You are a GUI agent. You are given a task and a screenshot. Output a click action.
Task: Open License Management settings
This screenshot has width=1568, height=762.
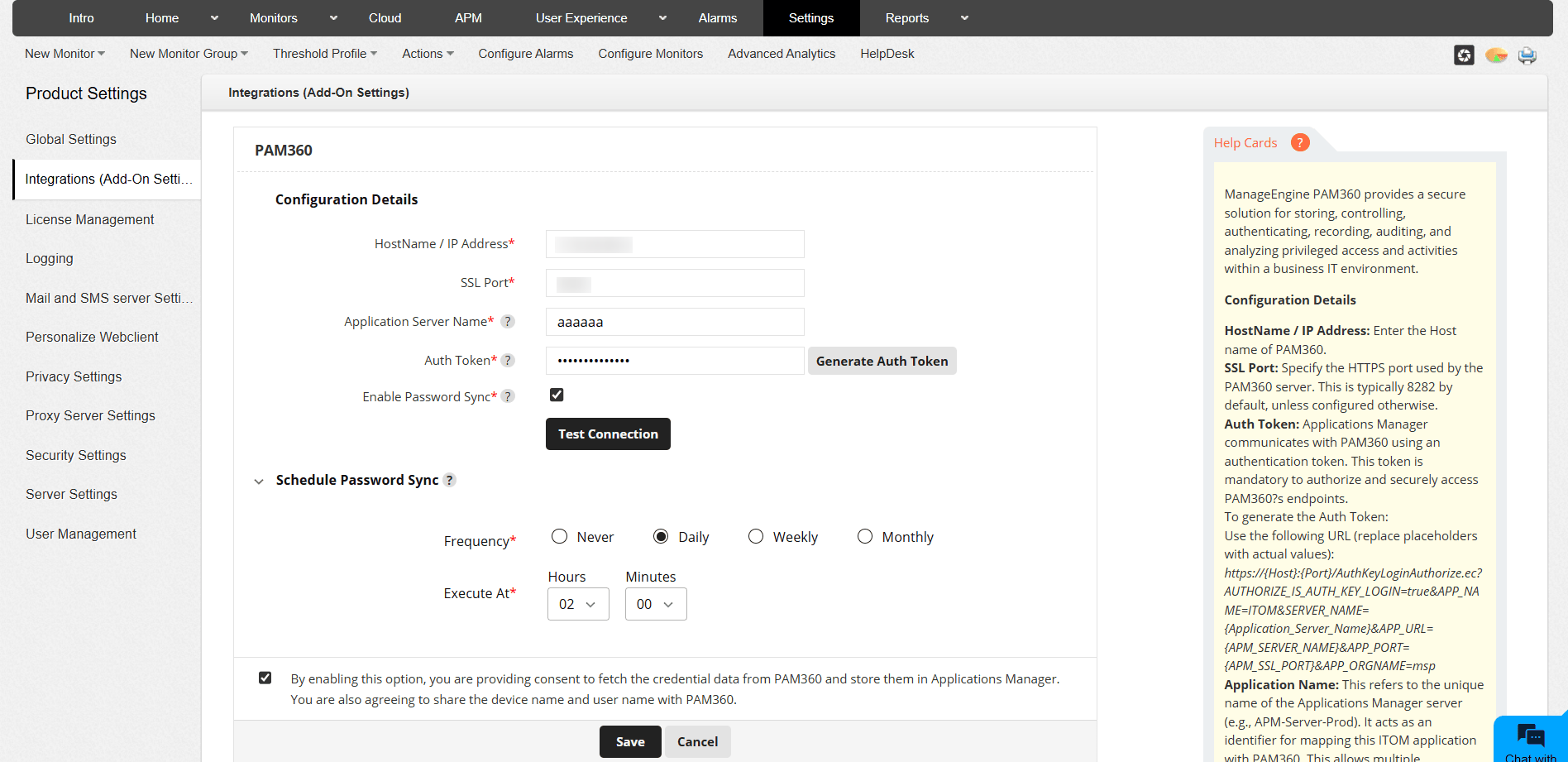90,219
